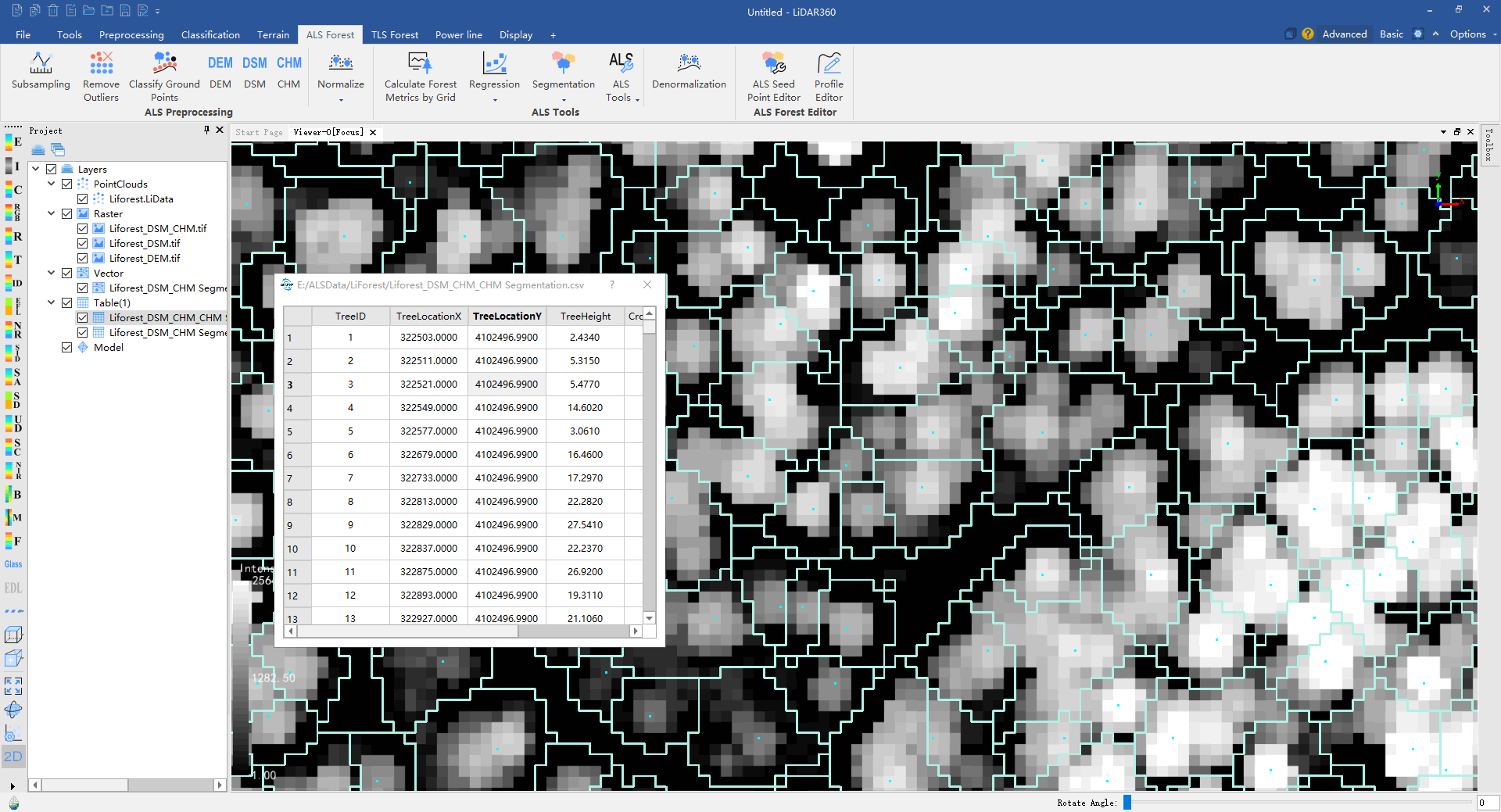Toggle Liforest.LiData visibility checkbox
This screenshot has width=1501, height=812.
pos(83,199)
